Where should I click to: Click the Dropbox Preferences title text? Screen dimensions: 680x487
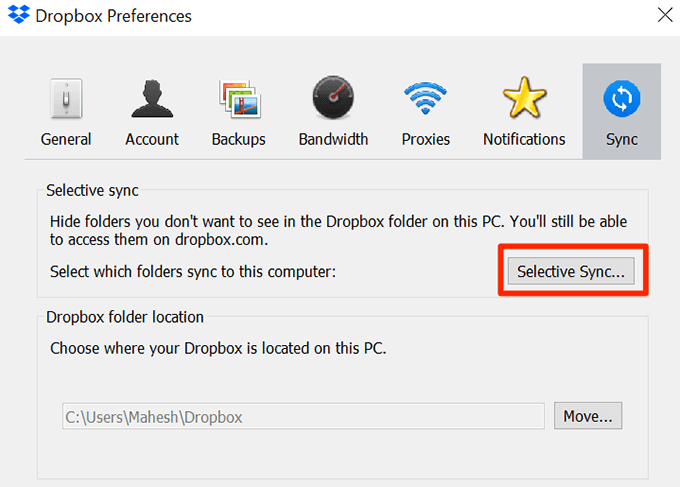114,16
